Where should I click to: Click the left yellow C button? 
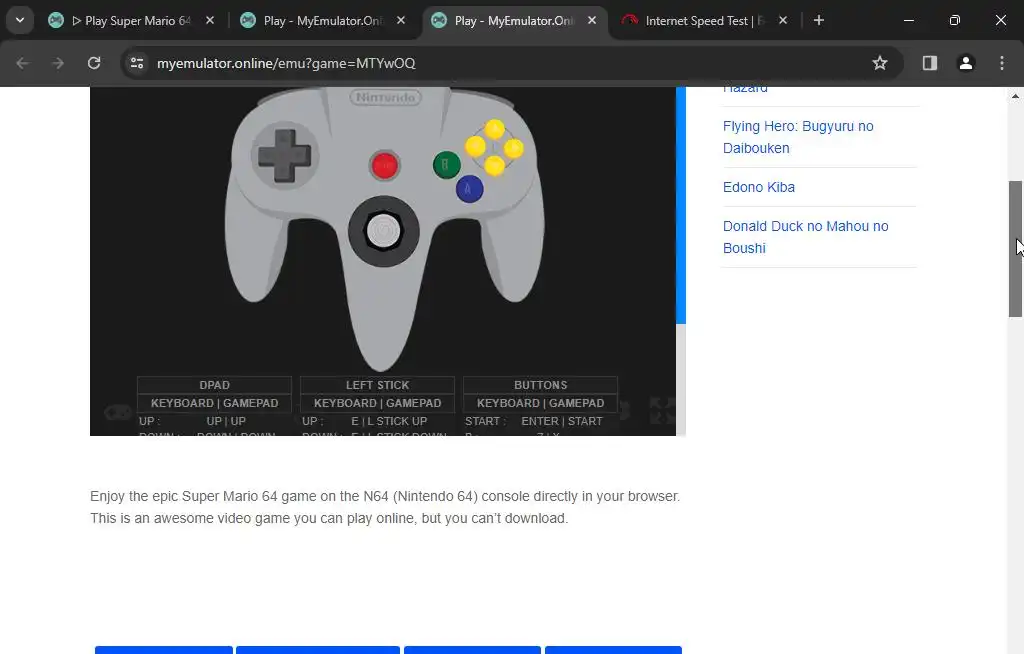coord(475,146)
